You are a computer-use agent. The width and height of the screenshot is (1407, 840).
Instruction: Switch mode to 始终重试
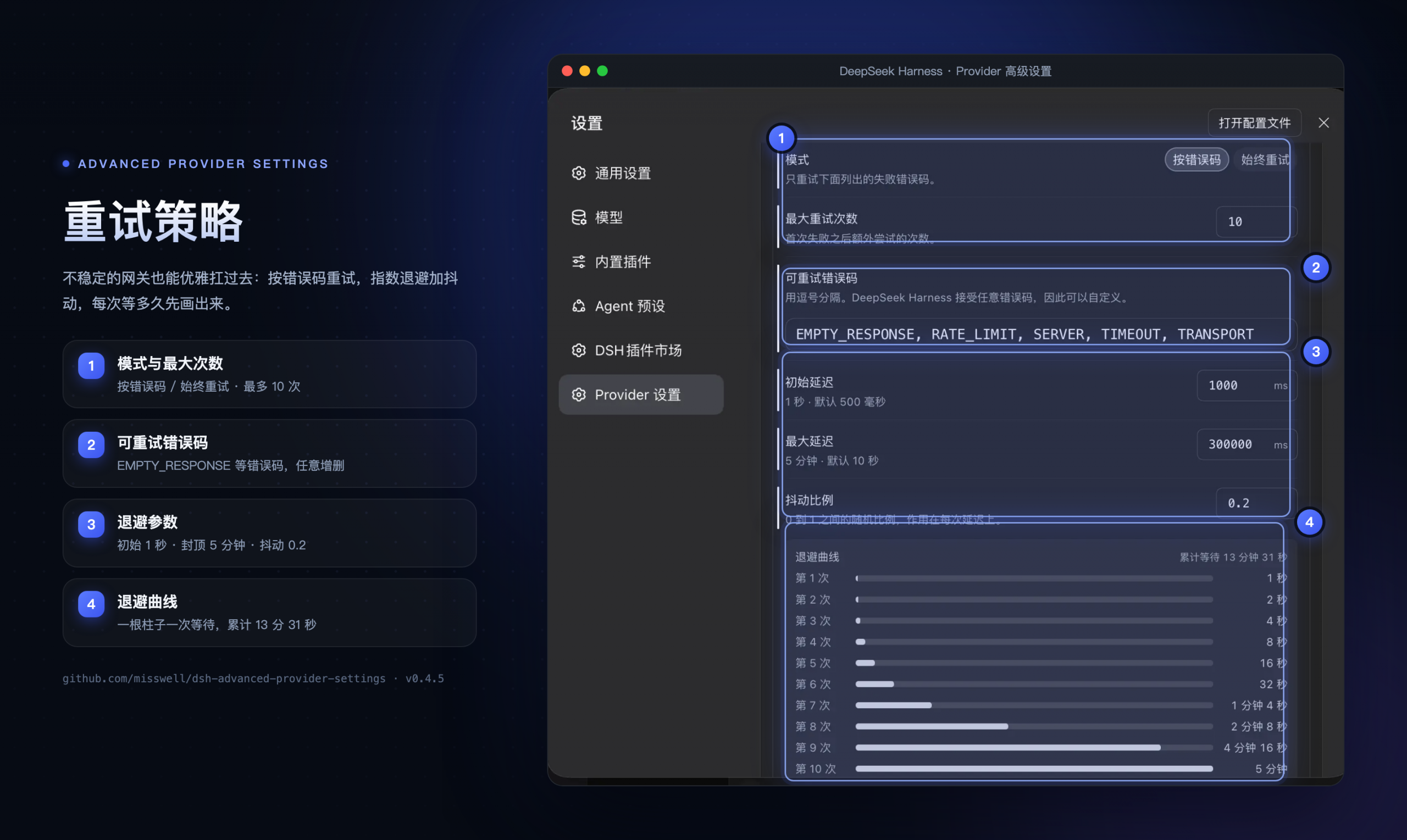pyautogui.click(x=1265, y=160)
